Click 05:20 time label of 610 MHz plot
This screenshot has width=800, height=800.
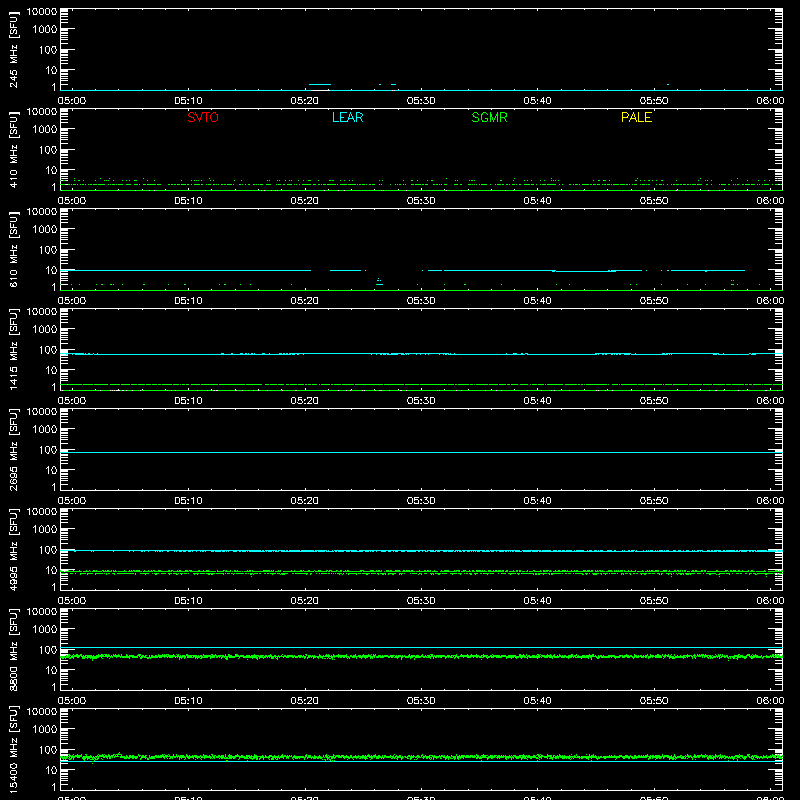click(305, 301)
